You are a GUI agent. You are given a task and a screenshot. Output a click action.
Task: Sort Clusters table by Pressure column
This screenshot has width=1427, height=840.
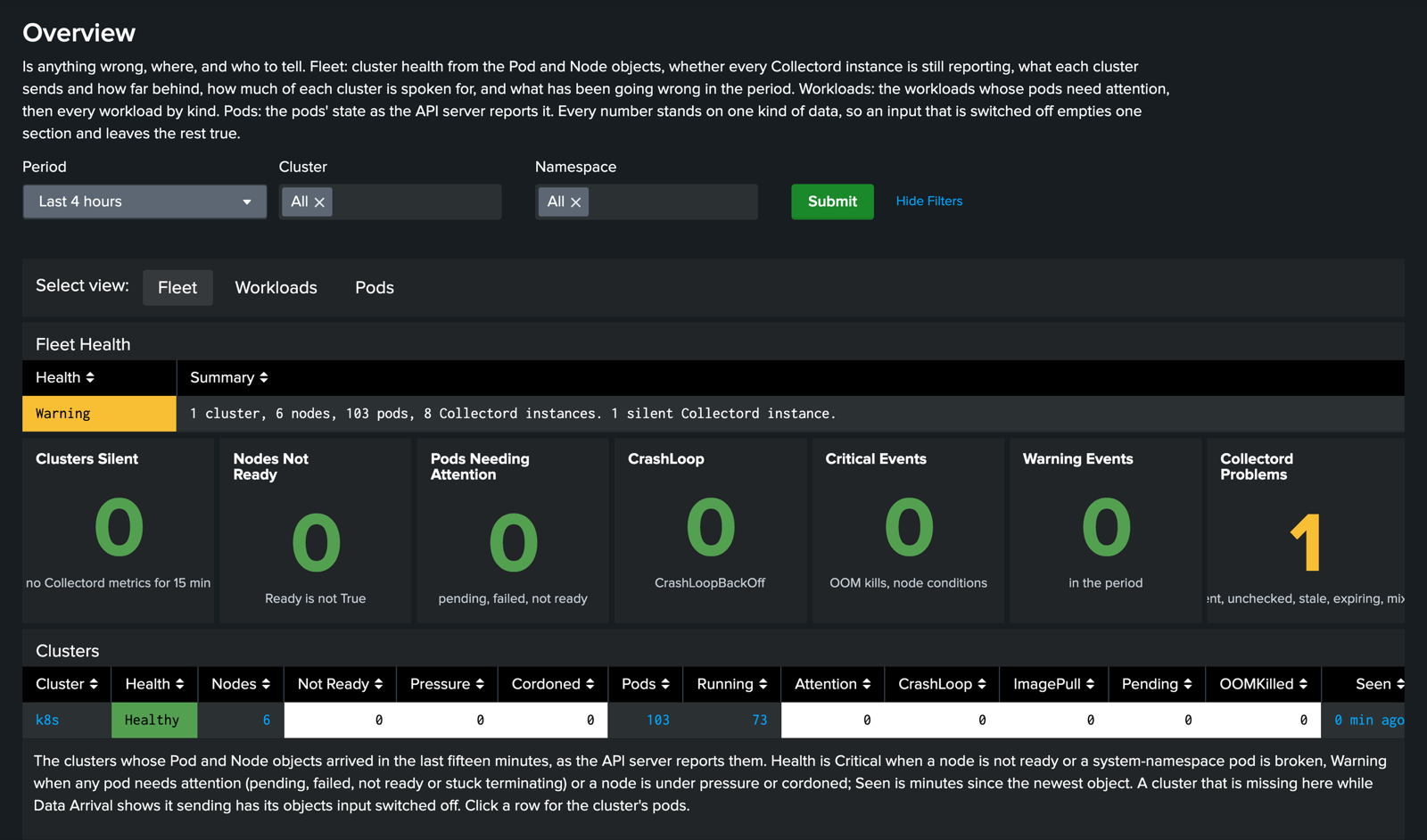(x=447, y=684)
